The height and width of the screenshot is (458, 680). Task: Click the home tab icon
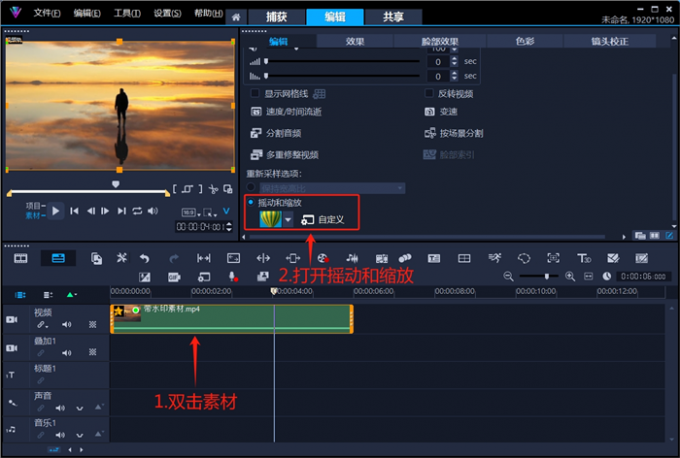[x=236, y=17]
